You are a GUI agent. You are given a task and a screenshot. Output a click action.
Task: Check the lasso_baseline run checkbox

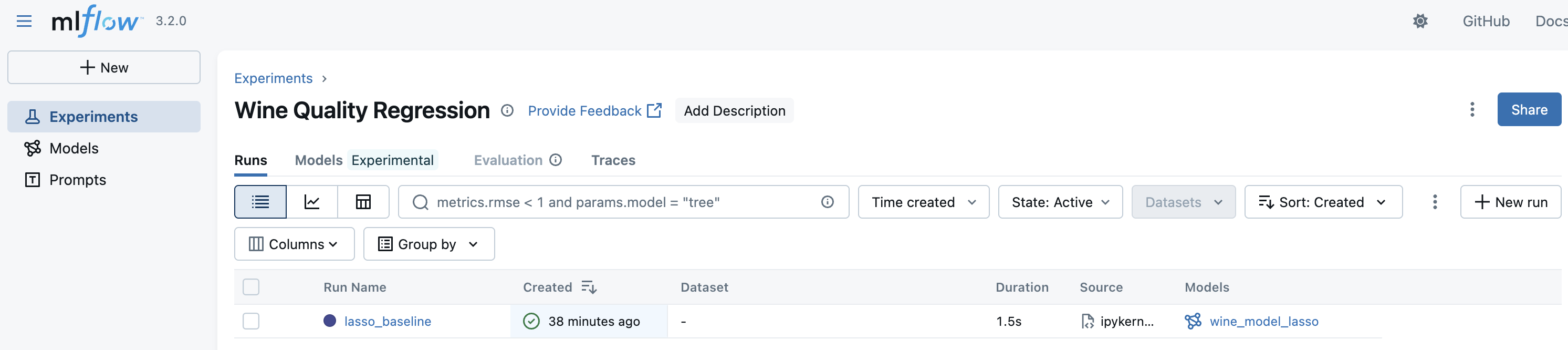tap(251, 321)
